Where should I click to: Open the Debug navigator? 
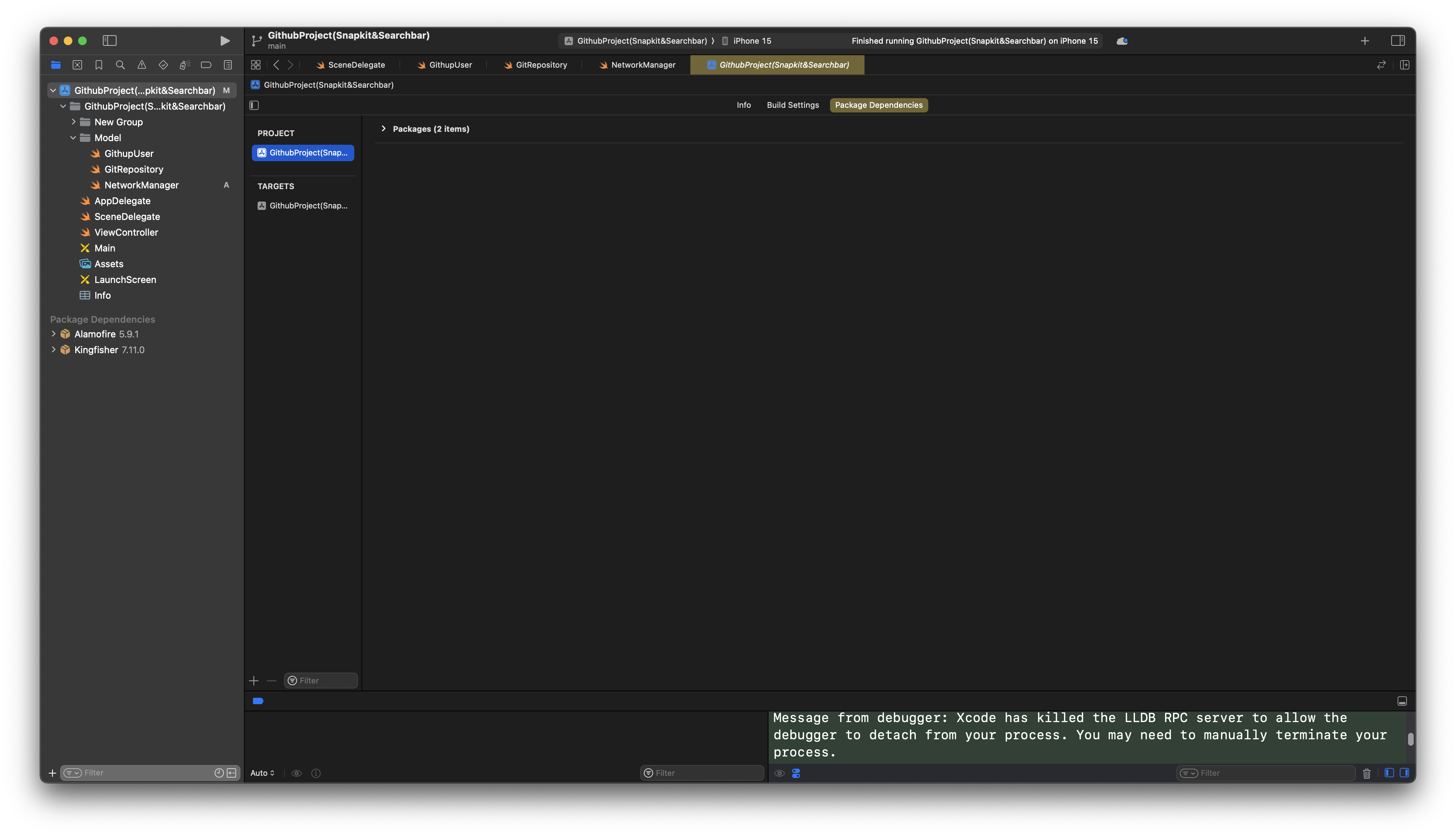pos(184,65)
